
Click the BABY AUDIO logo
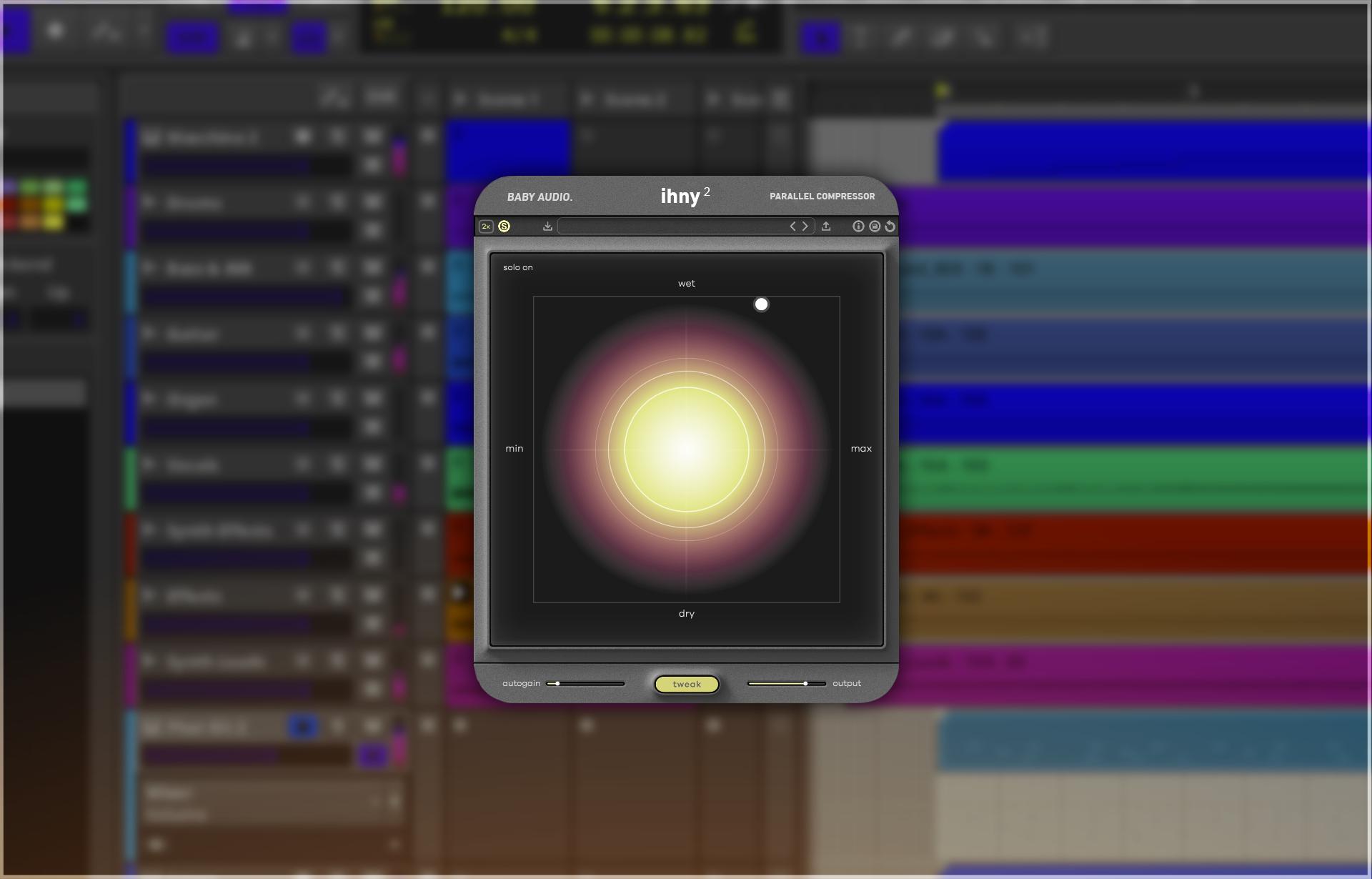tap(540, 197)
